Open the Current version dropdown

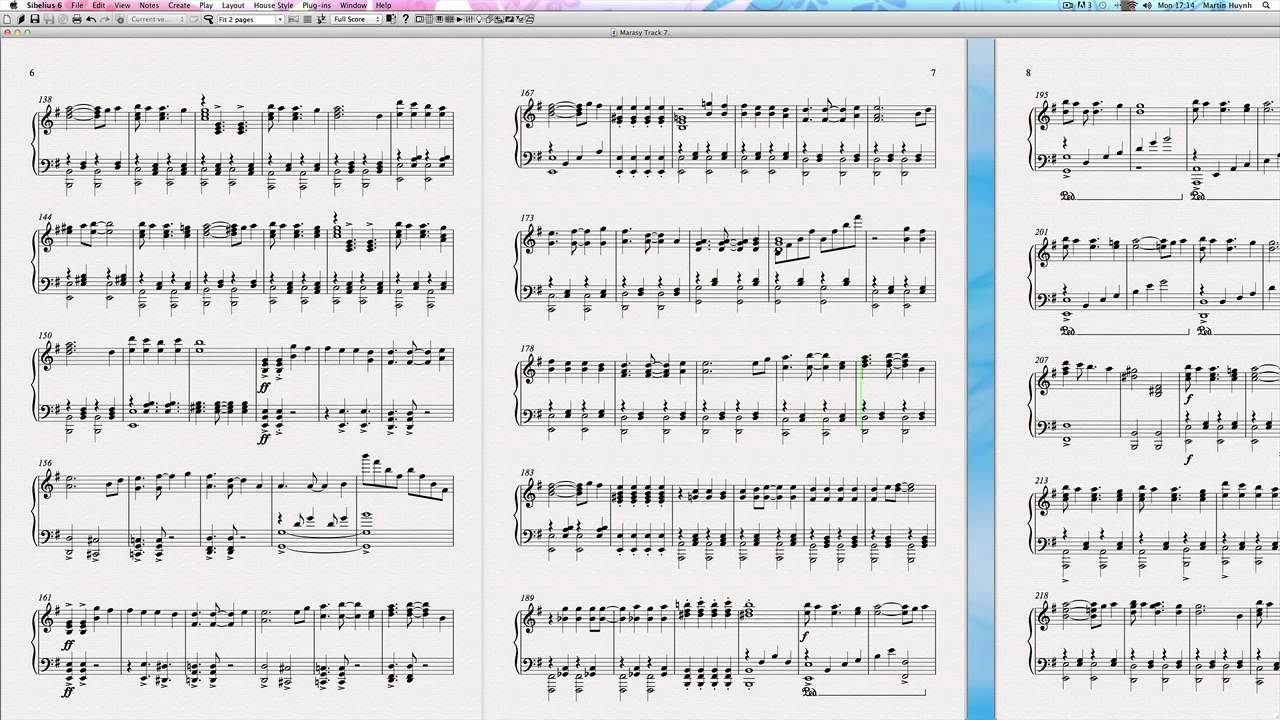157,19
